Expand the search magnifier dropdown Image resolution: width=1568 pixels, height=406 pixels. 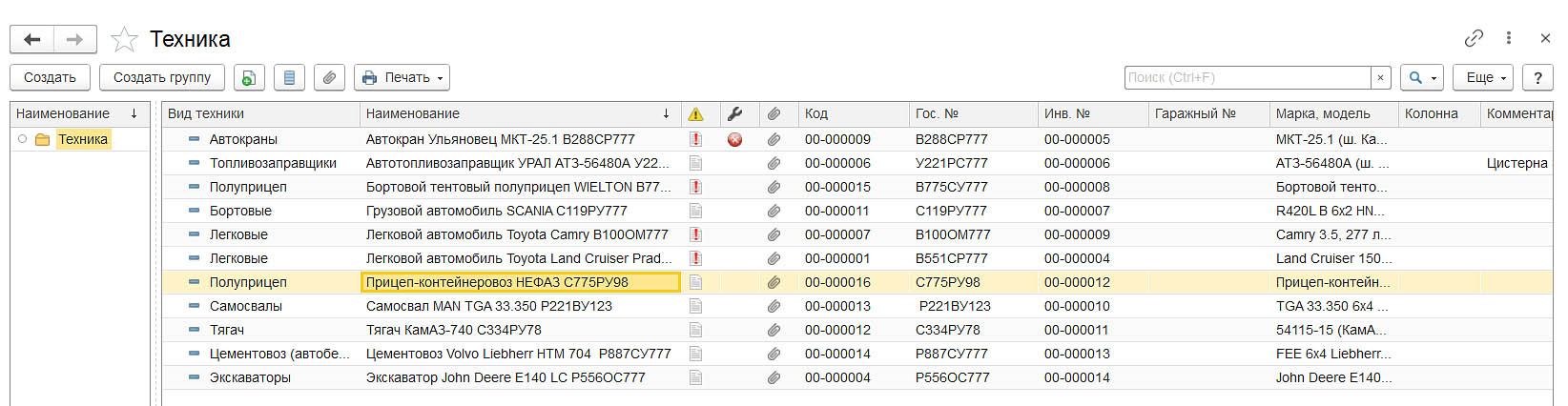click(x=1421, y=77)
